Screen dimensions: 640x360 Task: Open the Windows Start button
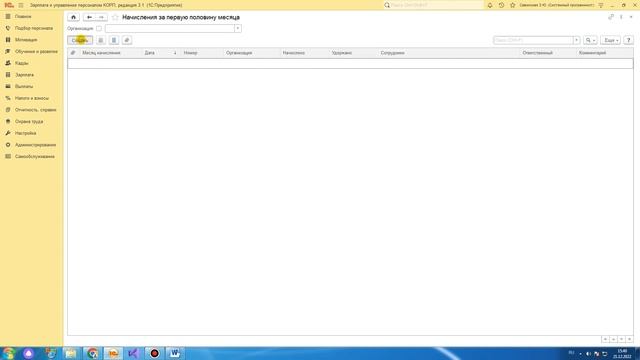click(9, 353)
